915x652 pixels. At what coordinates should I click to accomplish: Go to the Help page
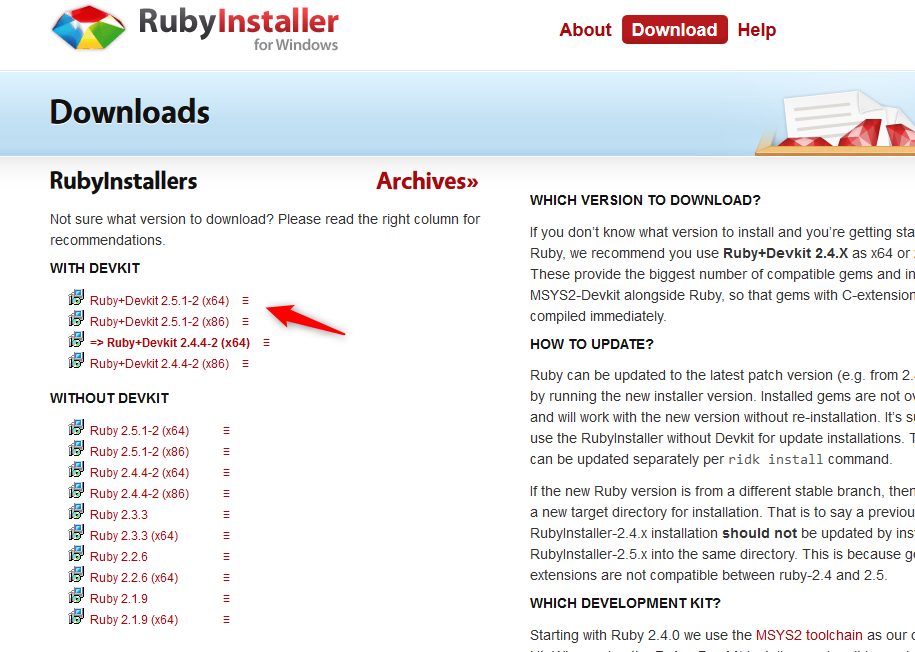757,30
